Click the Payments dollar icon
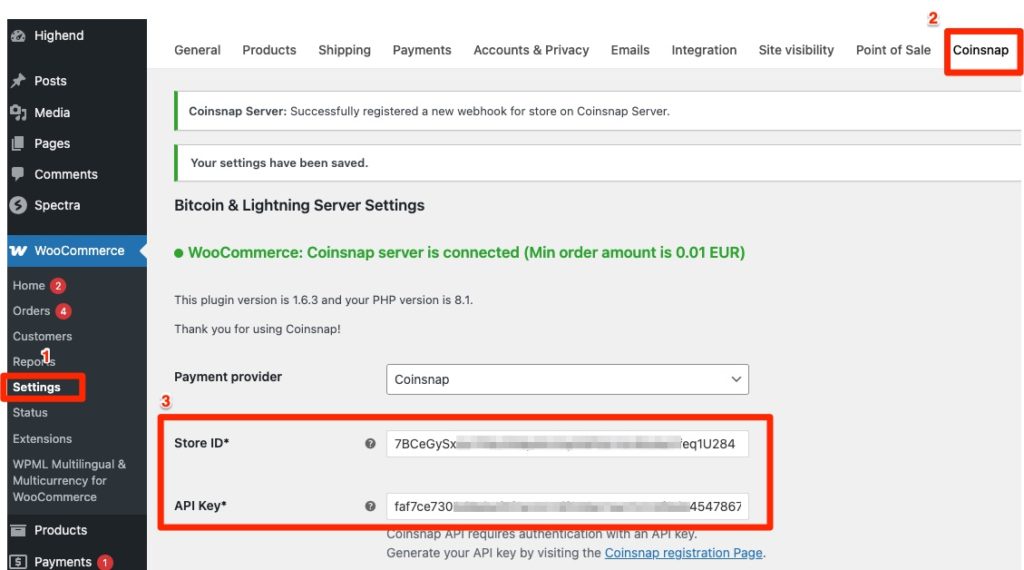Viewport: 1024px width, 570px height. 18,562
